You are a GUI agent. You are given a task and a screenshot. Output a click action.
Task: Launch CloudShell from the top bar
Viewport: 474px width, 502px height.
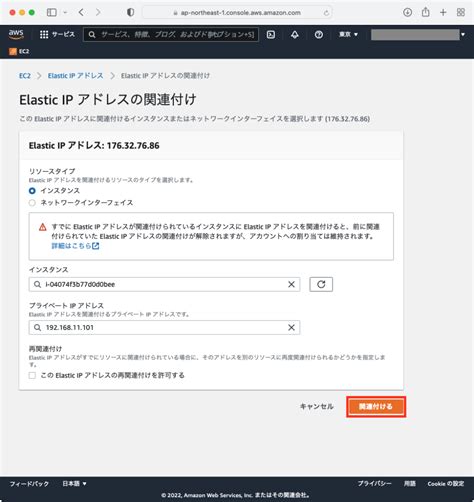point(271,34)
